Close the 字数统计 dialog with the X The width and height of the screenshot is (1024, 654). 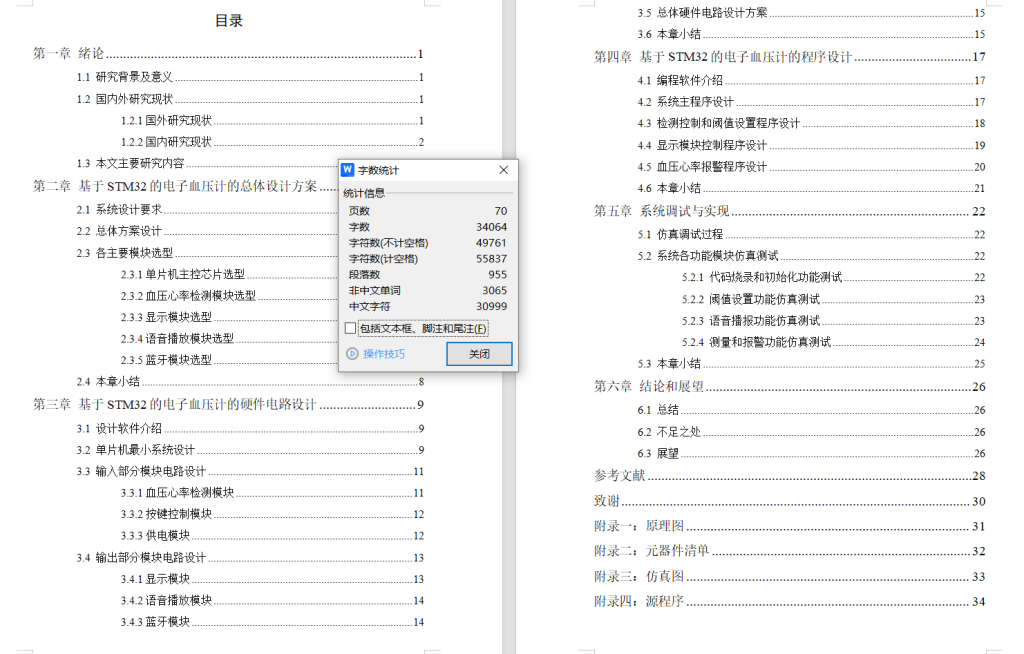pos(504,170)
